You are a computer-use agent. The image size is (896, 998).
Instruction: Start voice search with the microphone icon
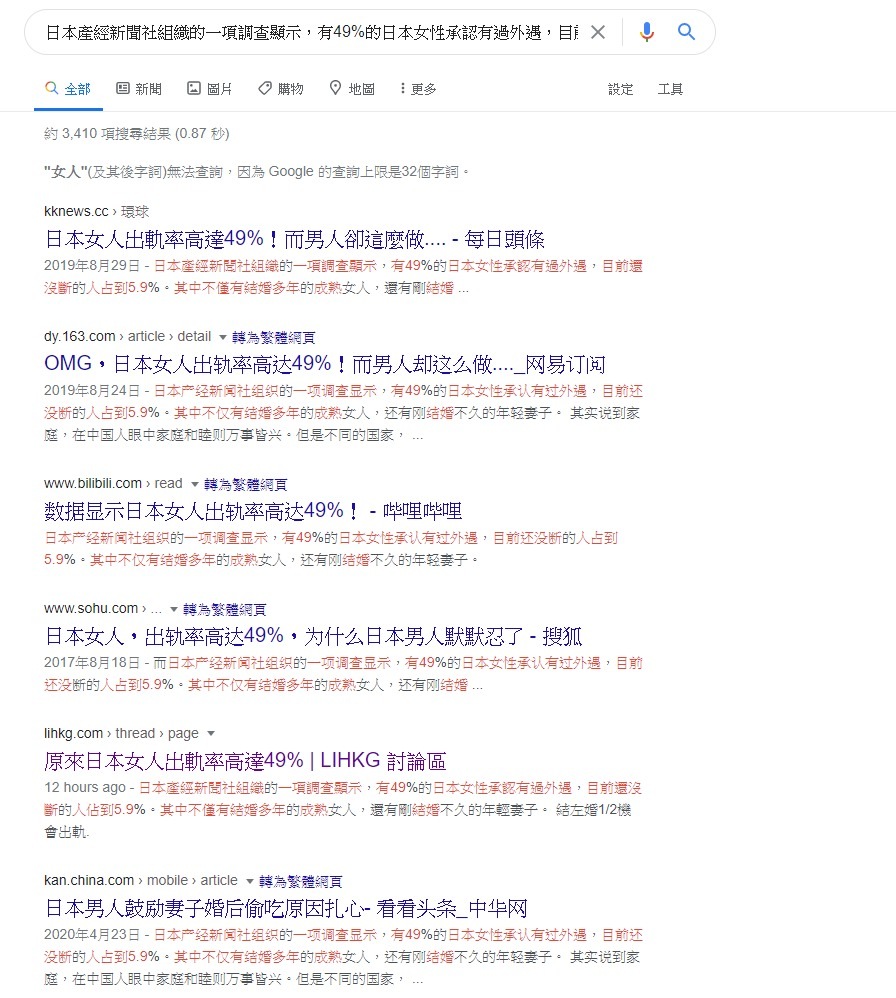(x=647, y=32)
